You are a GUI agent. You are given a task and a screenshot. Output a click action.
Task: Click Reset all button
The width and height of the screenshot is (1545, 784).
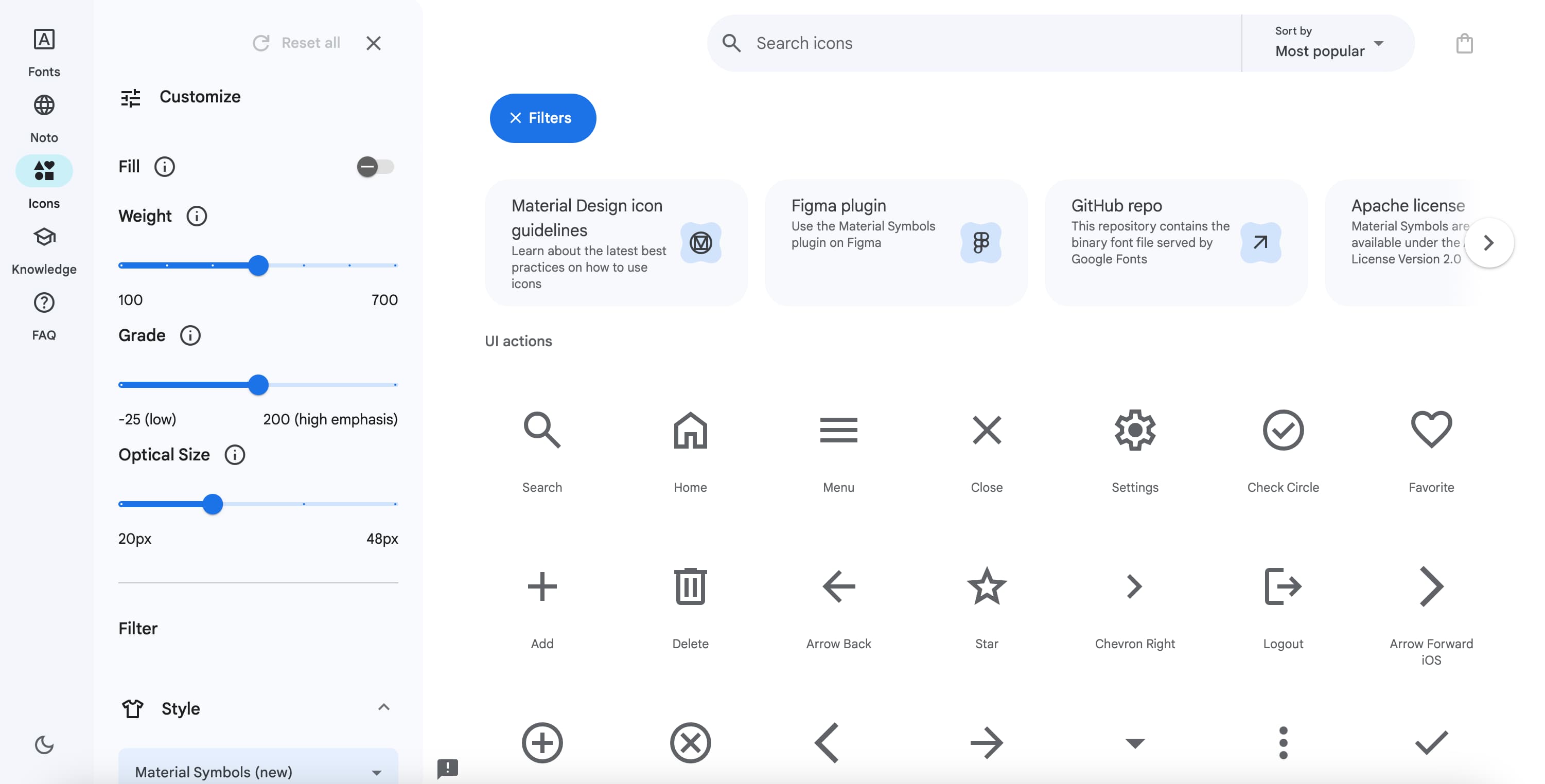pyautogui.click(x=297, y=43)
